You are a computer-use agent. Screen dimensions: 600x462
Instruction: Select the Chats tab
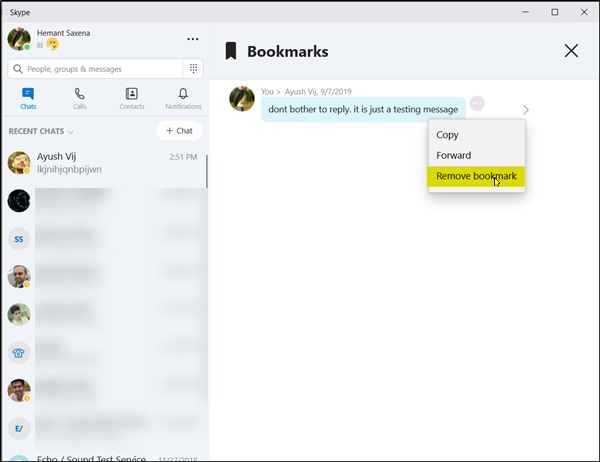28,98
